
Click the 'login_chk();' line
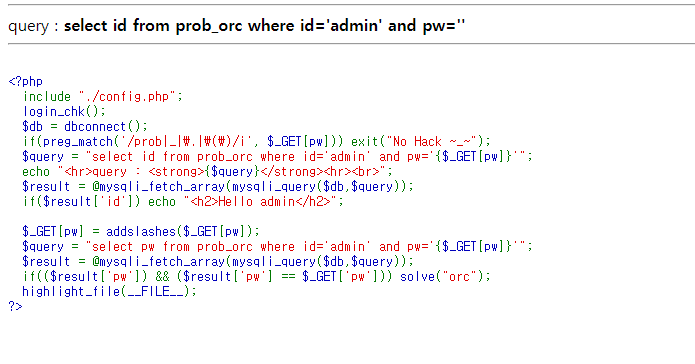(x=64, y=112)
